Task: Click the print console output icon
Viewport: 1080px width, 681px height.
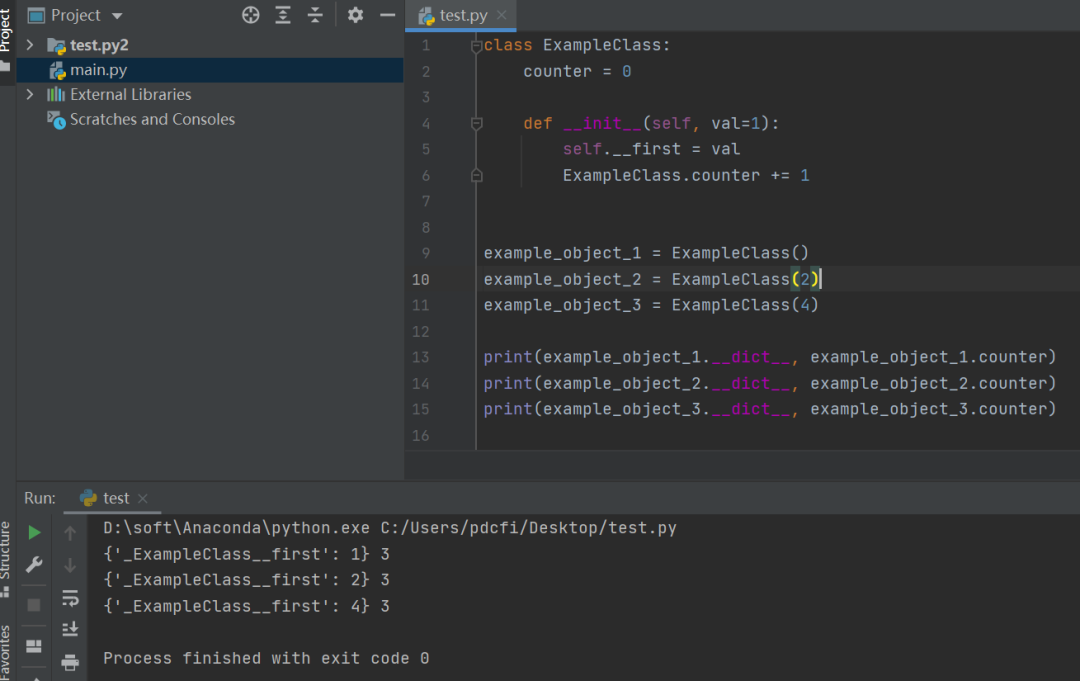Action: [70, 662]
